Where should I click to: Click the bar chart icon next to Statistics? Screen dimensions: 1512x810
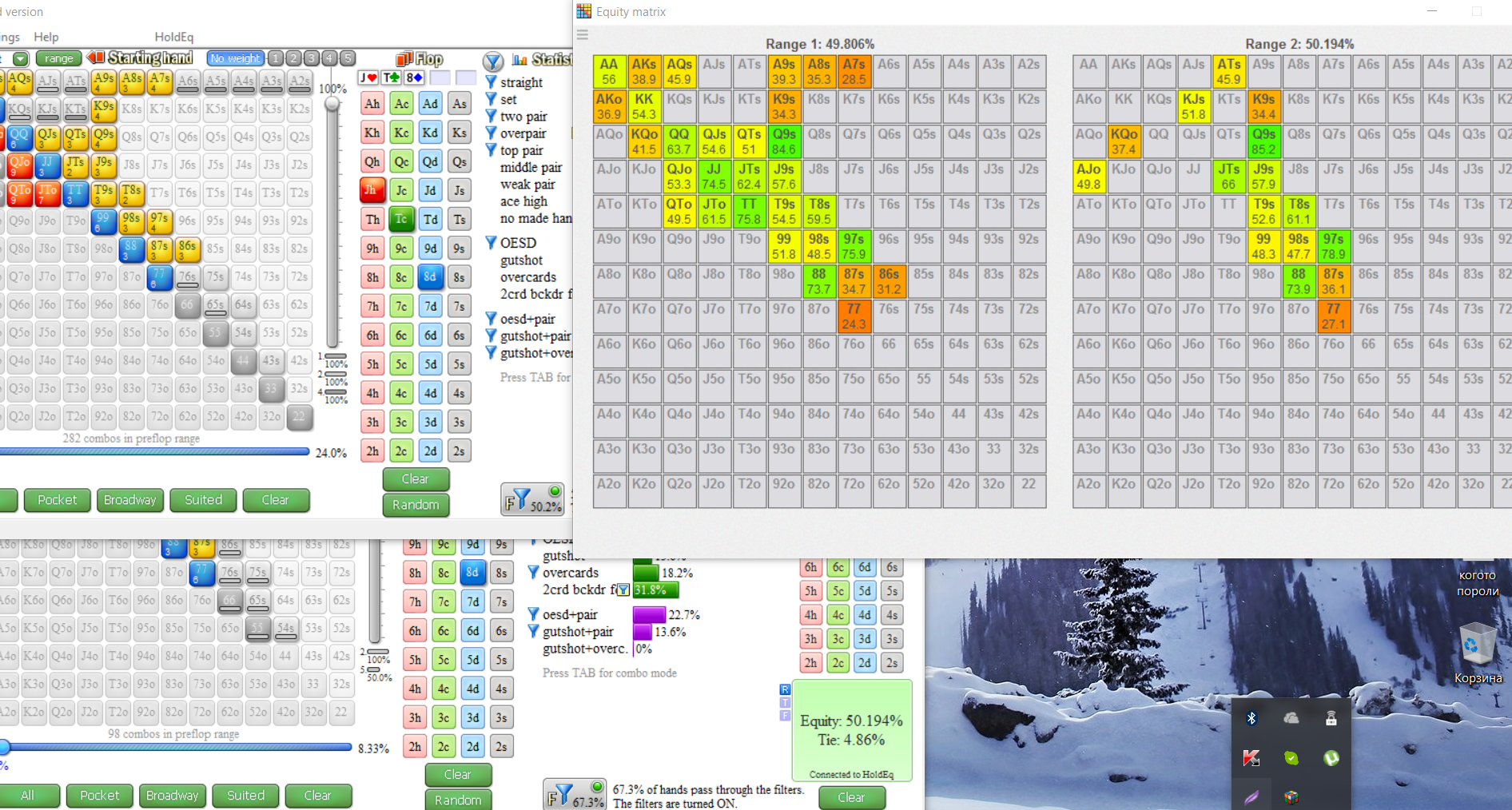[x=519, y=59]
